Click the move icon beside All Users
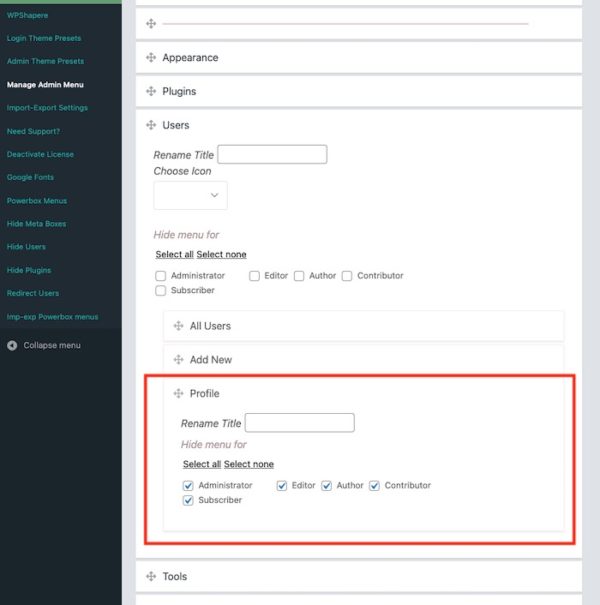 179,326
